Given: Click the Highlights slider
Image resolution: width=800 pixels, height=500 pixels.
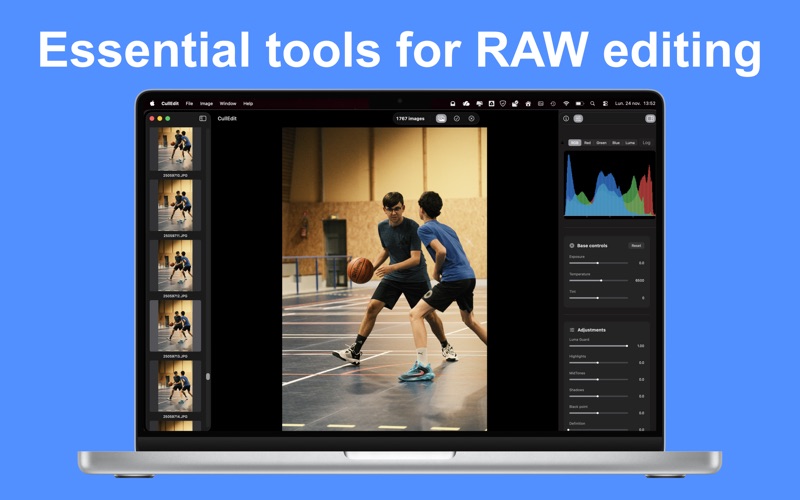Looking at the screenshot, I should pos(598,363).
